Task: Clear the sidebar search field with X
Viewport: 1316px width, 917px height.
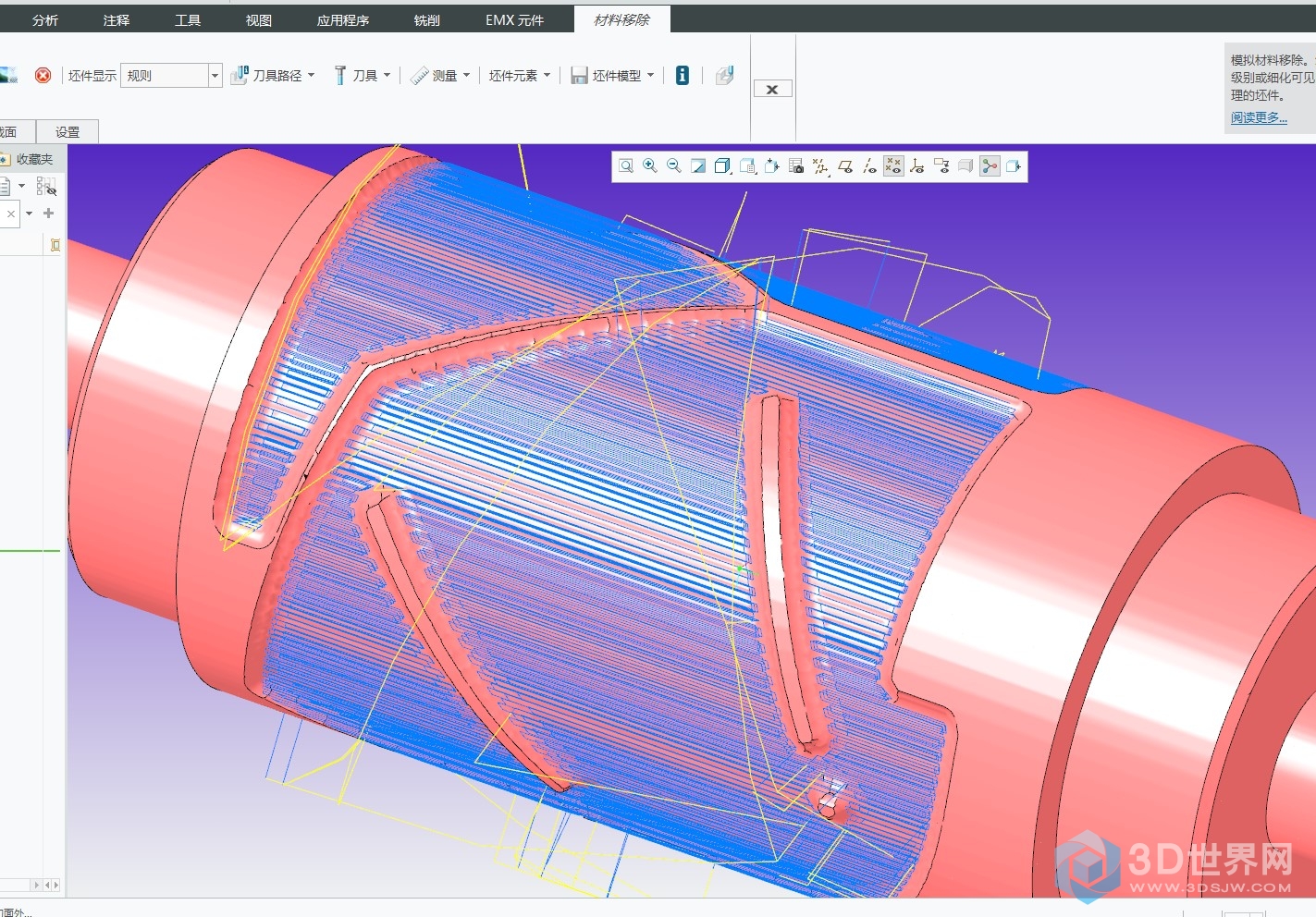Action: coord(11,214)
